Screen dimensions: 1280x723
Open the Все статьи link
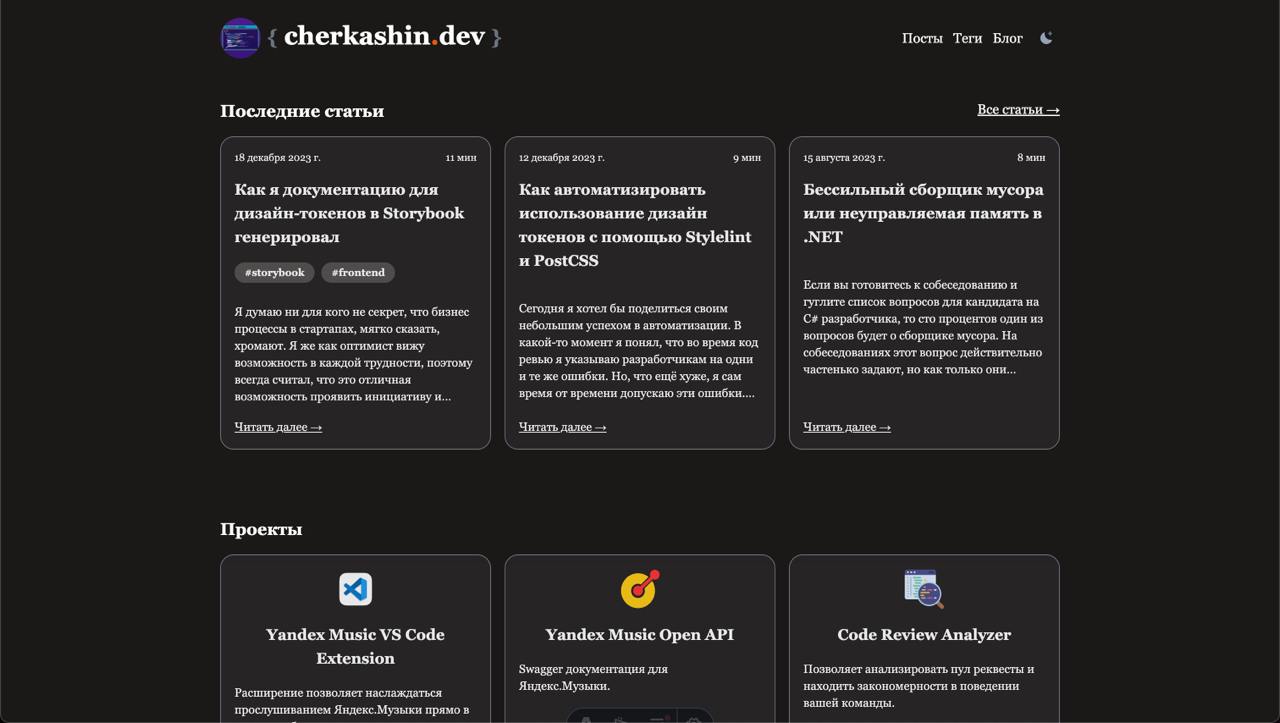click(x=1018, y=110)
